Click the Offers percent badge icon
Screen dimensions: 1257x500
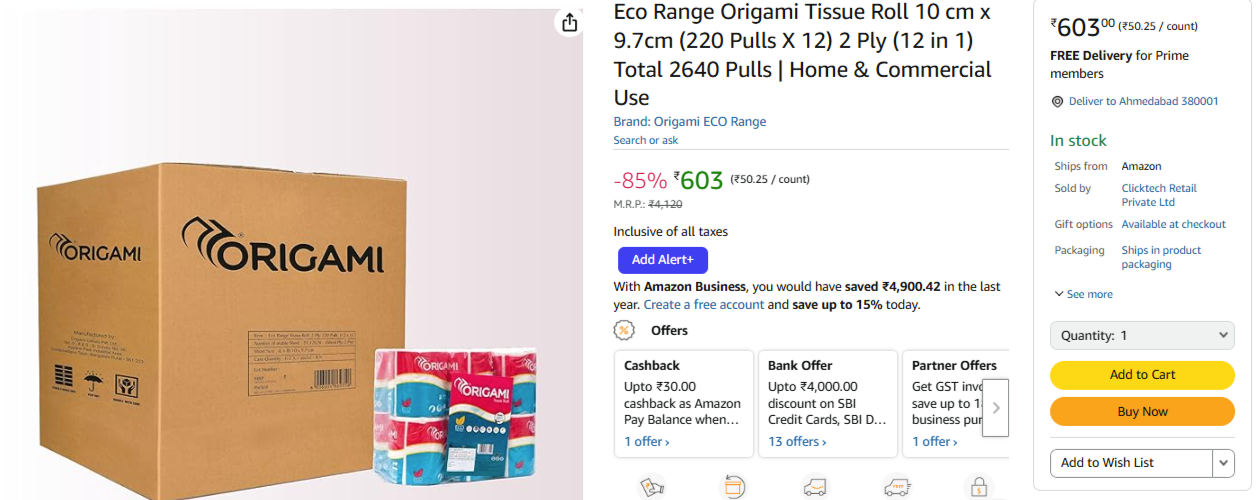(625, 330)
